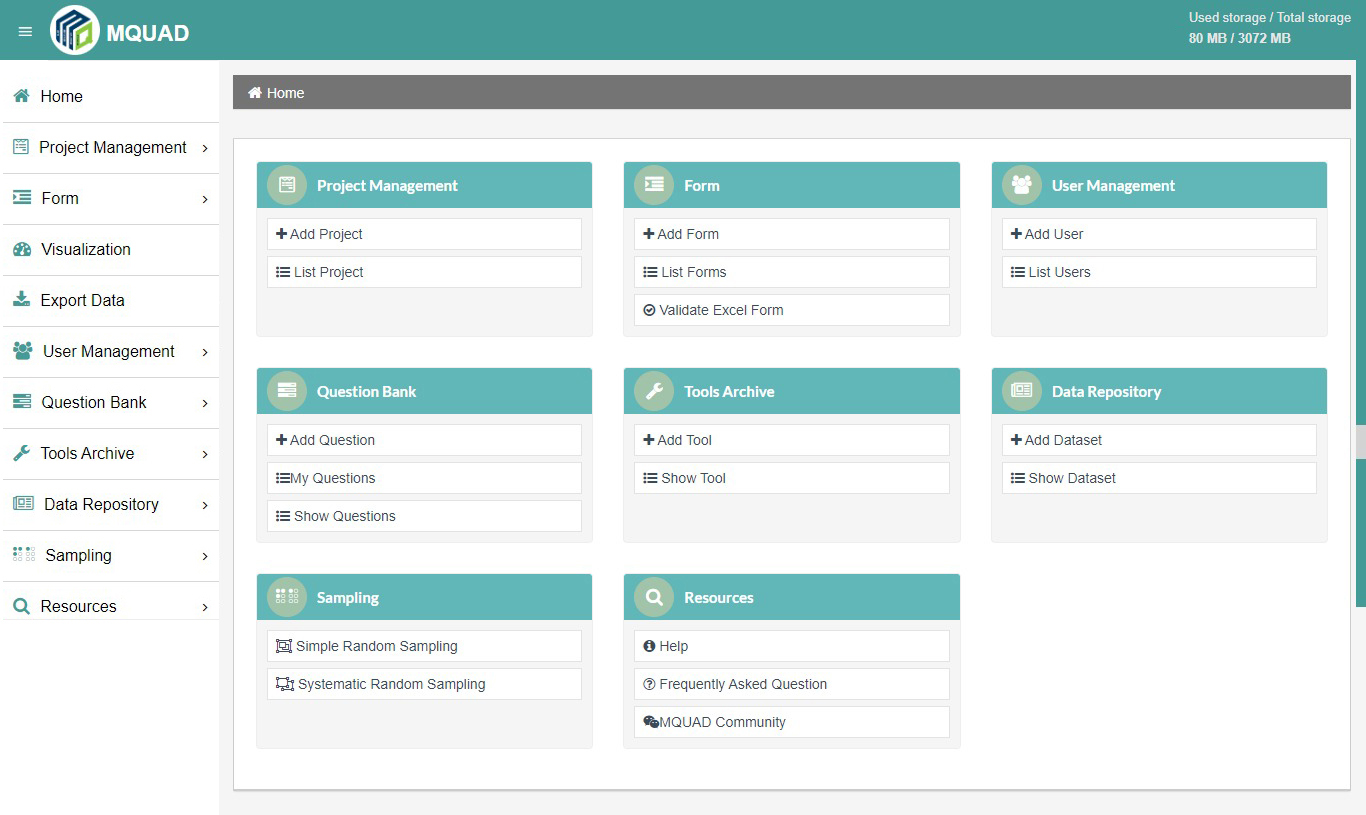Screen dimensions: 1366x815
Task: Expand Sampling sidebar menu arrow
Action: click(x=205, y=556)
